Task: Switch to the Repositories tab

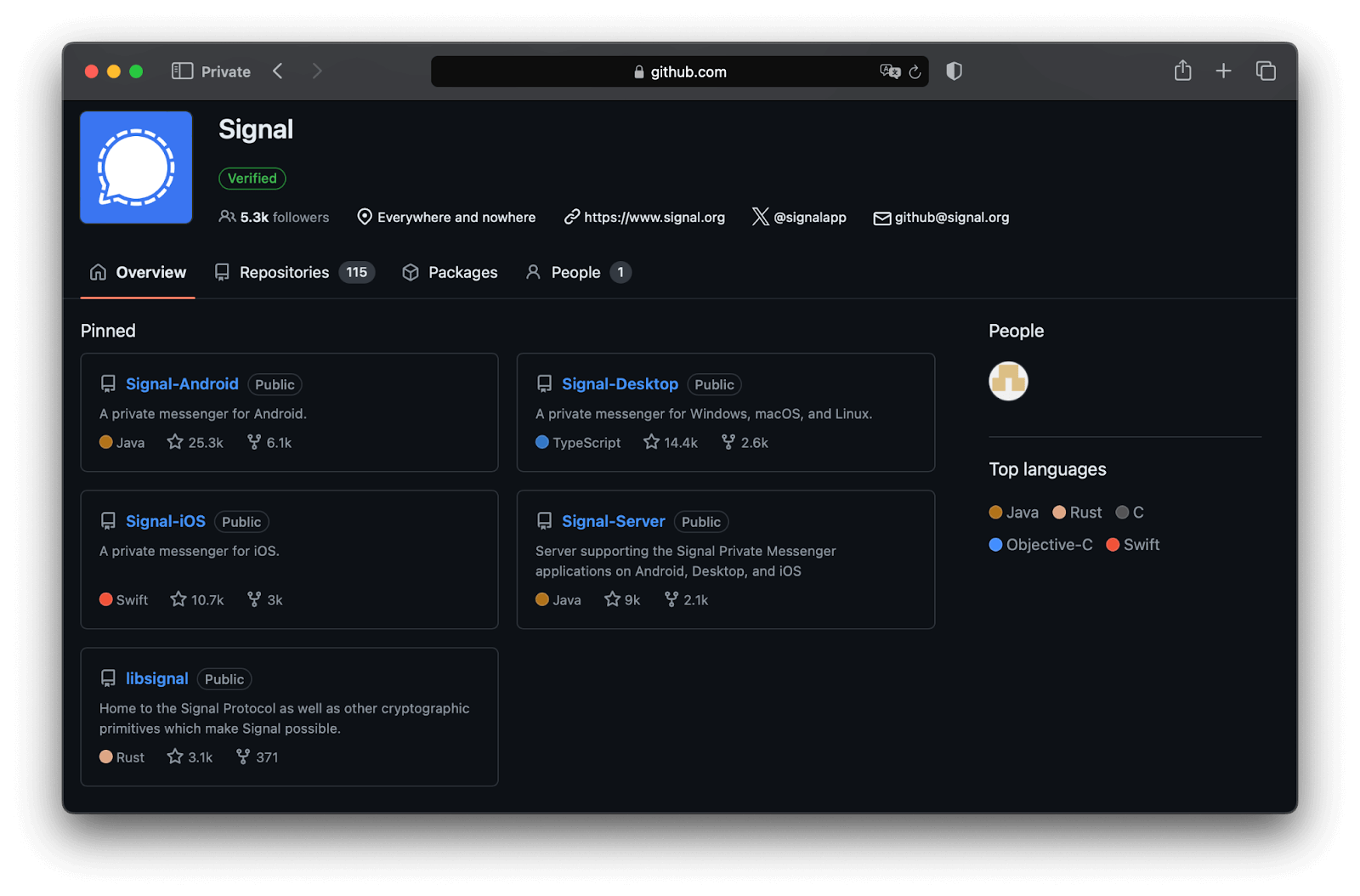Action: (x=284, y=272)
